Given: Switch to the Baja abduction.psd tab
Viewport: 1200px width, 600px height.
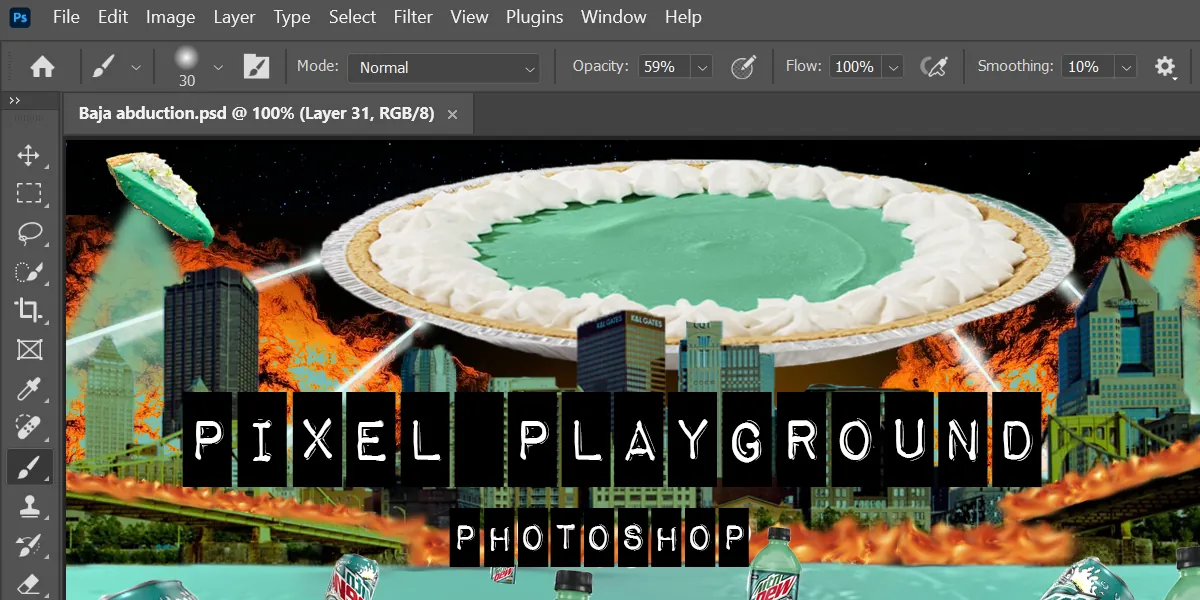Looking at the screenshot, I should 255,114.
